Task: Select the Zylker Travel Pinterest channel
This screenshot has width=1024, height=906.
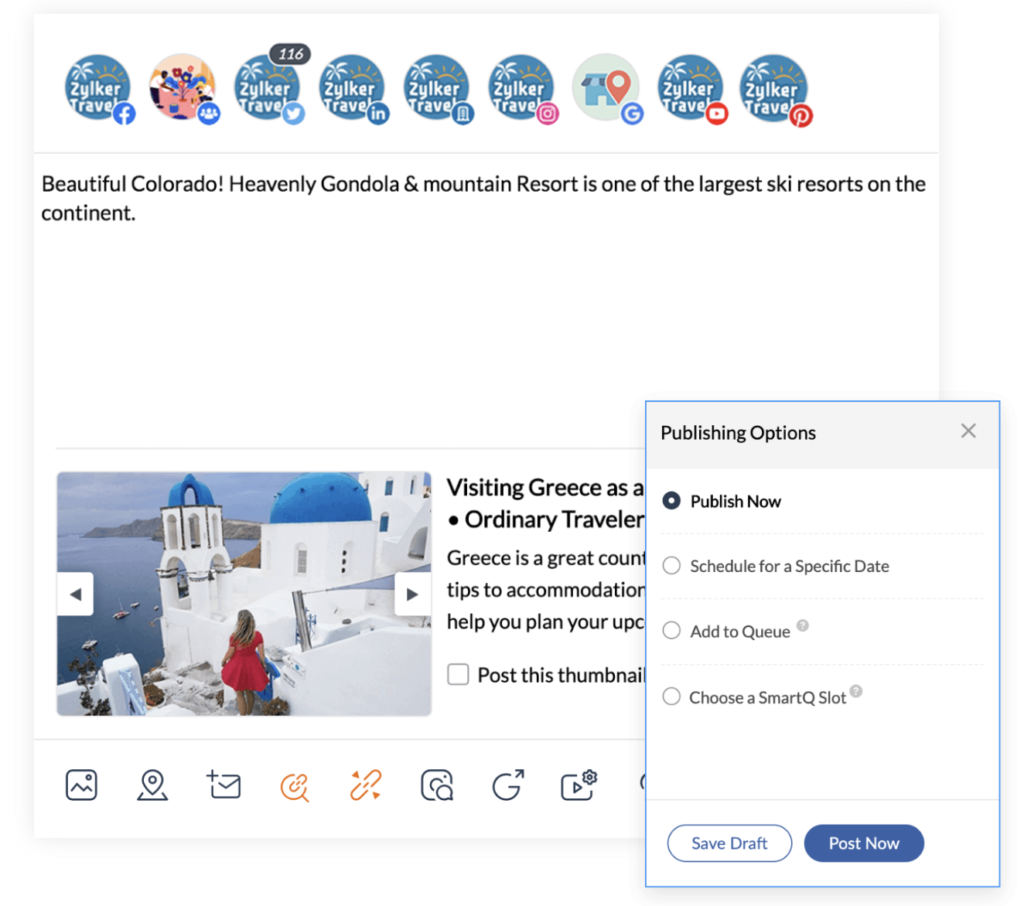Action: 775,89
